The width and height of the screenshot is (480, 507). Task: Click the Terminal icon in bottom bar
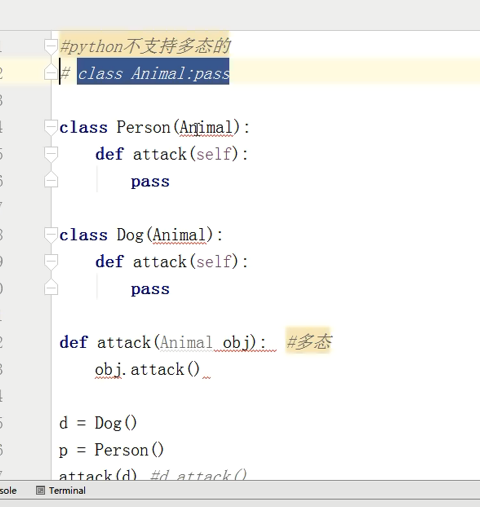pyautogui.click(x=40, y=491)
